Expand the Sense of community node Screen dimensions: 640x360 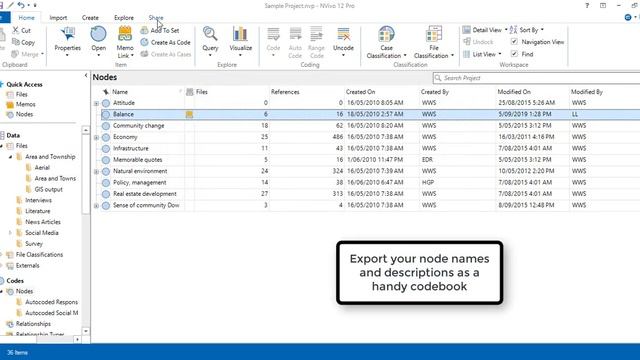point(96,206)
